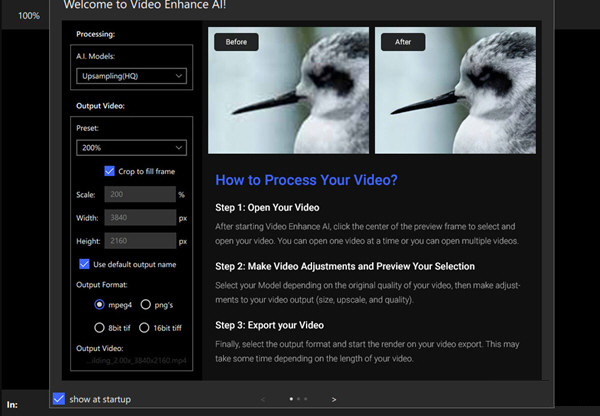Image resolution: width=600 pixels, height=416 pixels.
Task: Disable show at startup checkbox
Action: (x=59, y=399)
